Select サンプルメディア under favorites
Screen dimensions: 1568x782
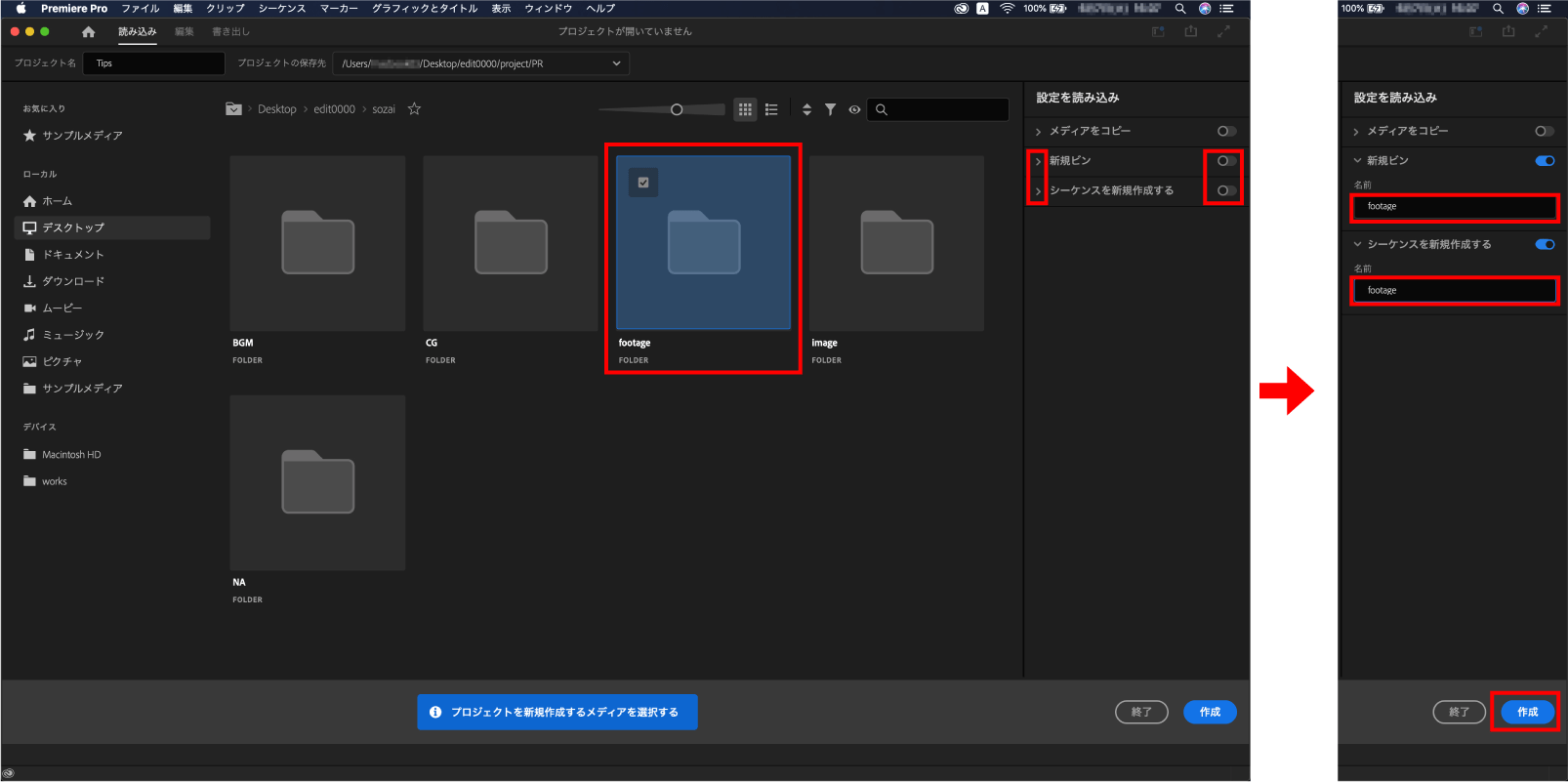click(73, 136)
